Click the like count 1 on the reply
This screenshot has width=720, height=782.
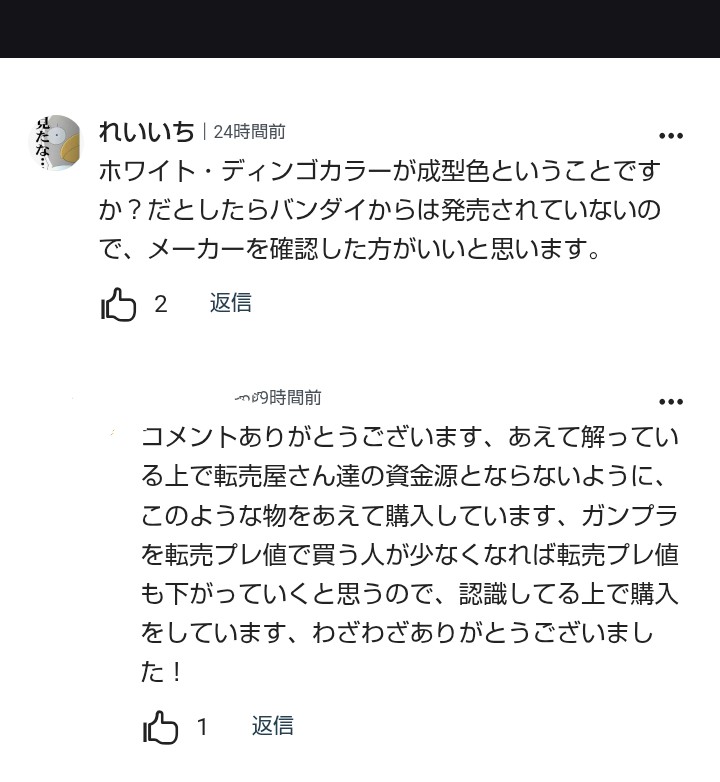coord(202,727)
